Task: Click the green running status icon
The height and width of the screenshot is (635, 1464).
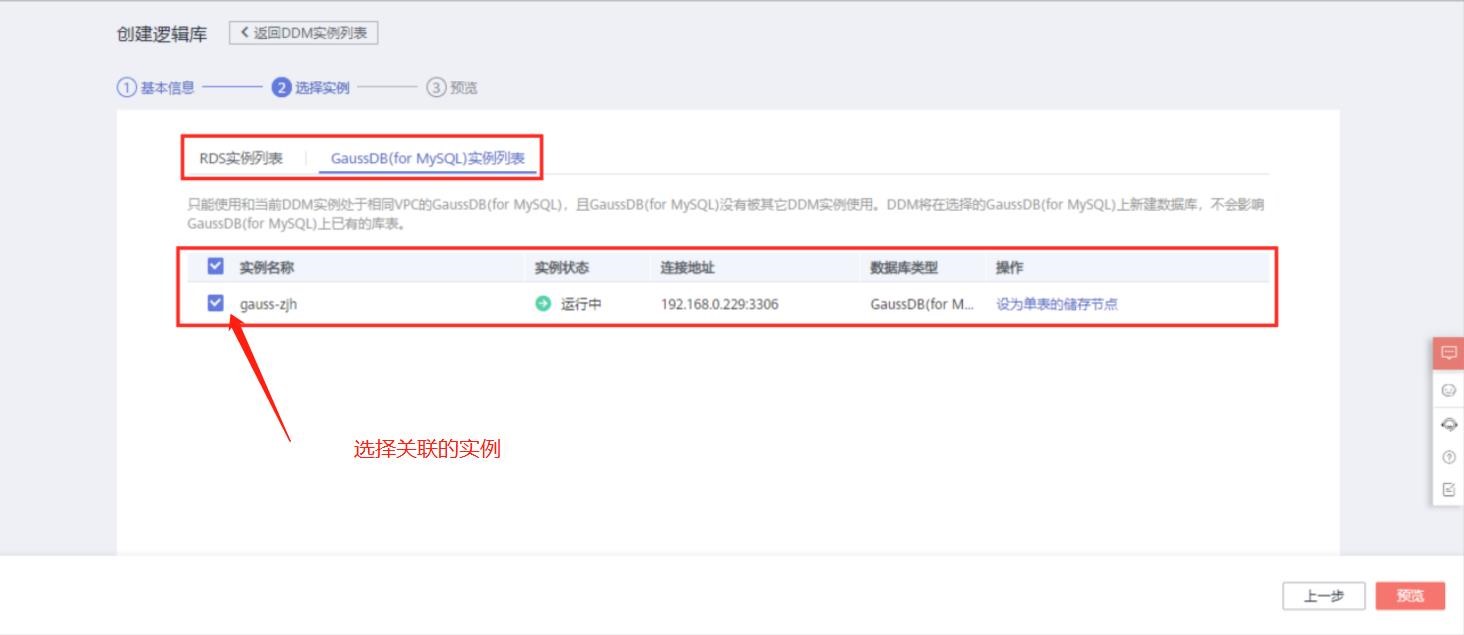Action: [543, 304]
